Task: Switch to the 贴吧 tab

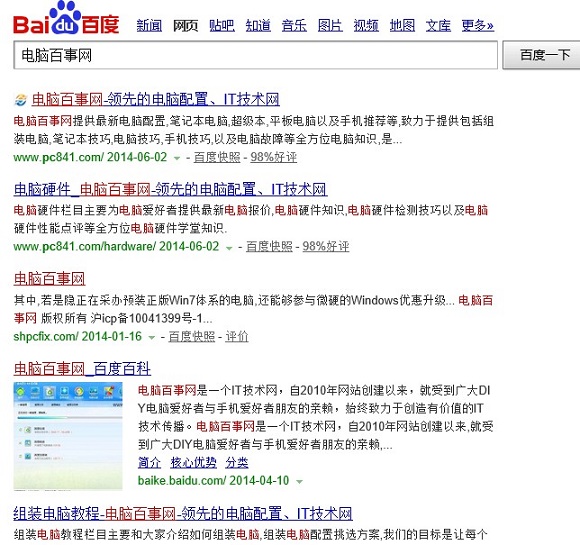Action: point(222,26)
